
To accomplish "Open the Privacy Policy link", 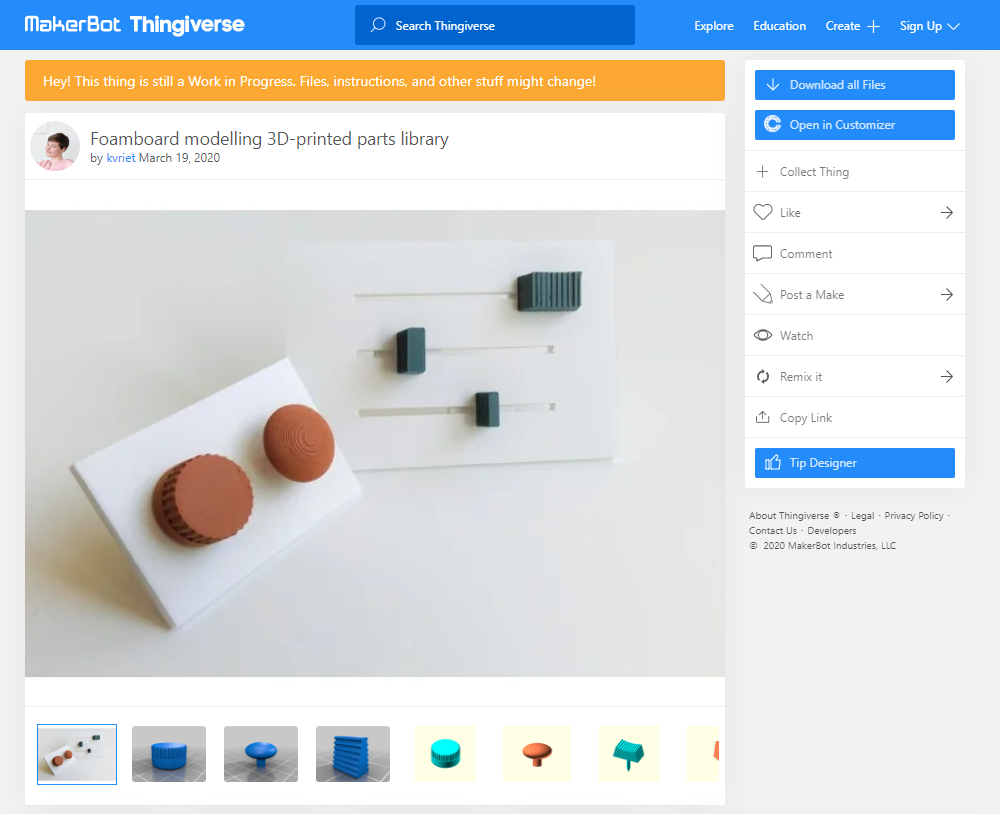I will 914,516.
